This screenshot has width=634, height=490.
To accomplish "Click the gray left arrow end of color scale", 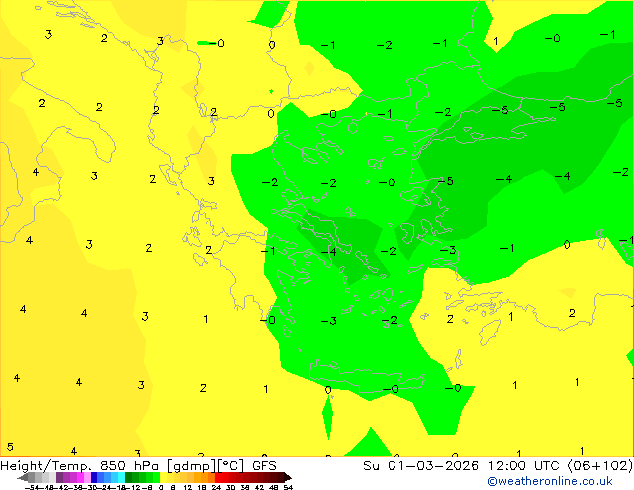I will 23,477.
